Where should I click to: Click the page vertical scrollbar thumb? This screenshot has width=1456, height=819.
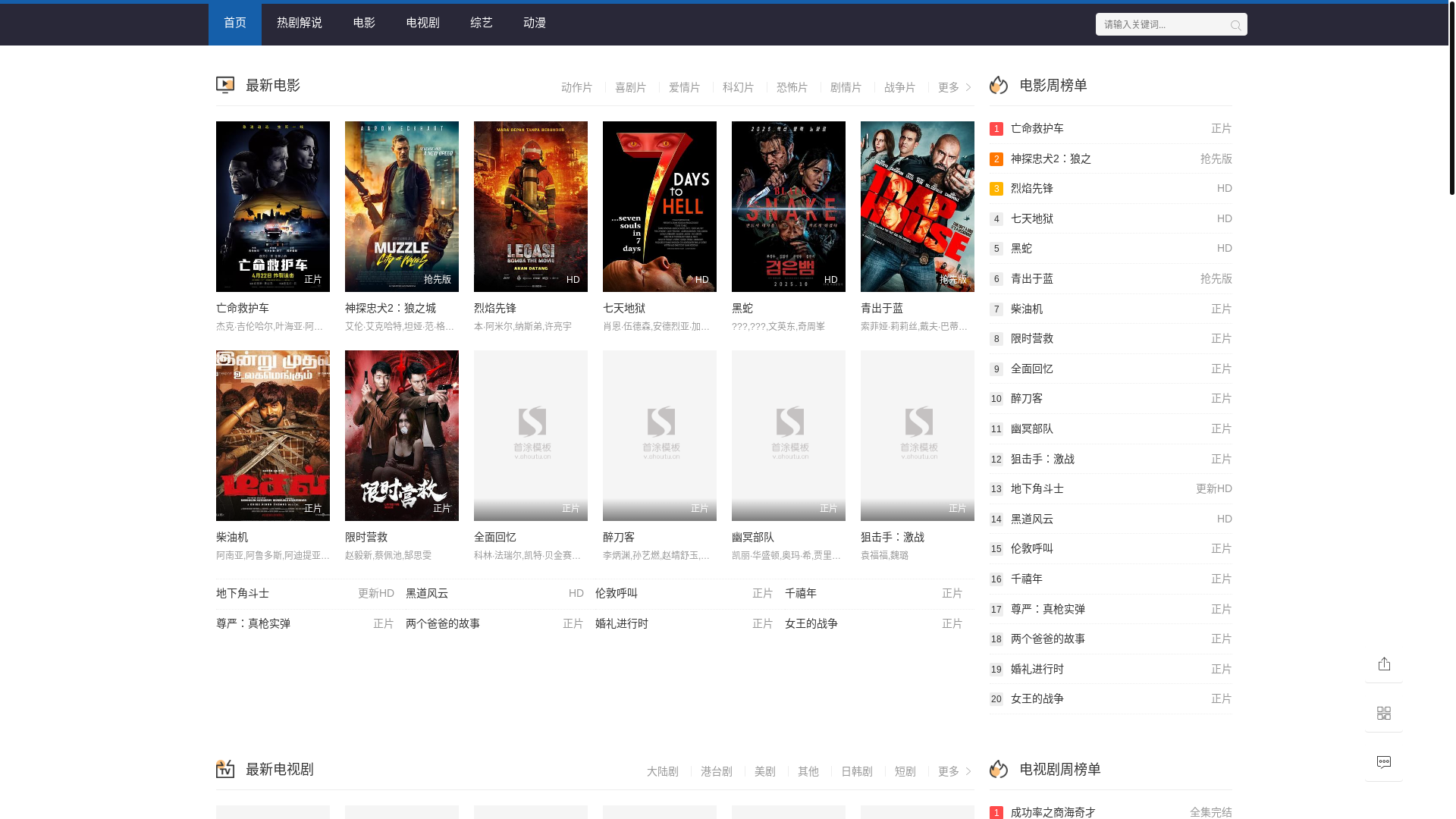click(x=1451, y=99)
